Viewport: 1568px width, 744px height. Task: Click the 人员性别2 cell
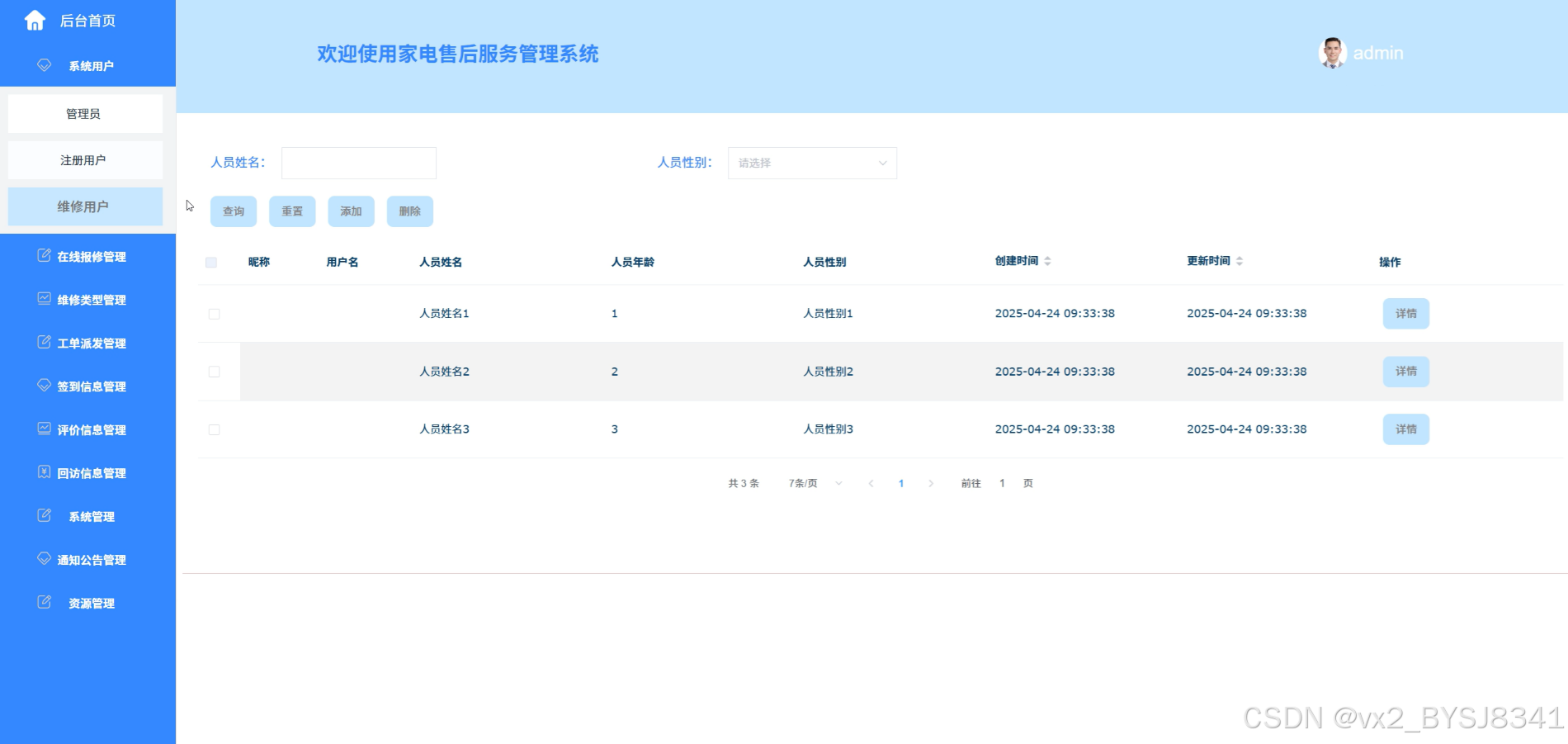[x=828, y=372]
